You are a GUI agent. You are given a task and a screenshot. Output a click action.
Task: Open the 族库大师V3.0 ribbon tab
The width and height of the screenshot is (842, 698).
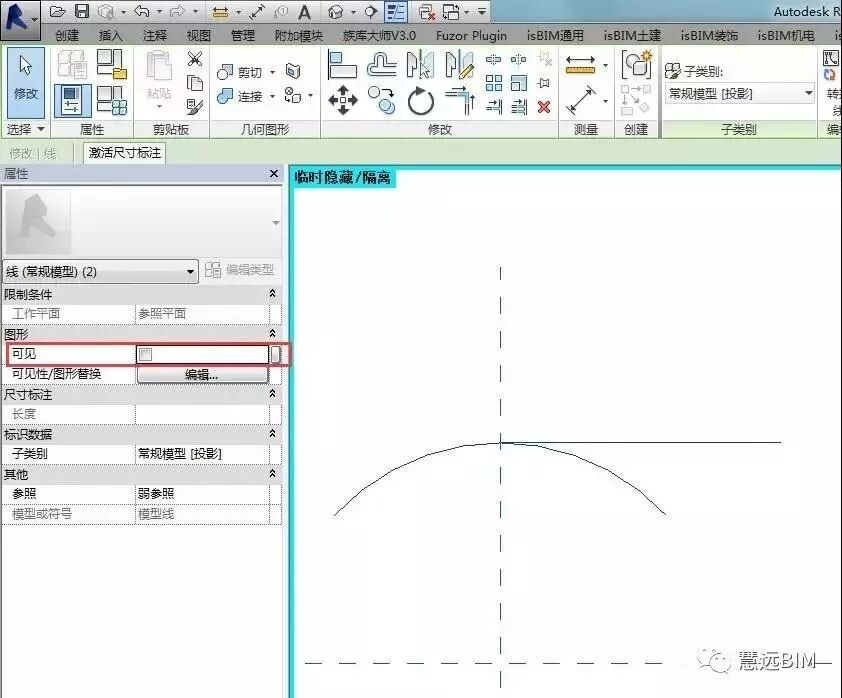[379, 35]
